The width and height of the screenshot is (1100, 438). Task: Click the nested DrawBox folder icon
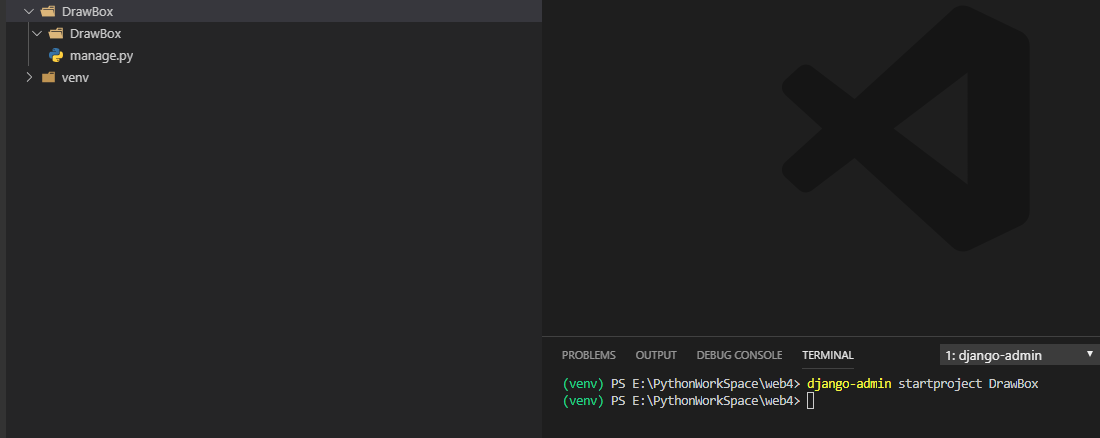point(56,33)
